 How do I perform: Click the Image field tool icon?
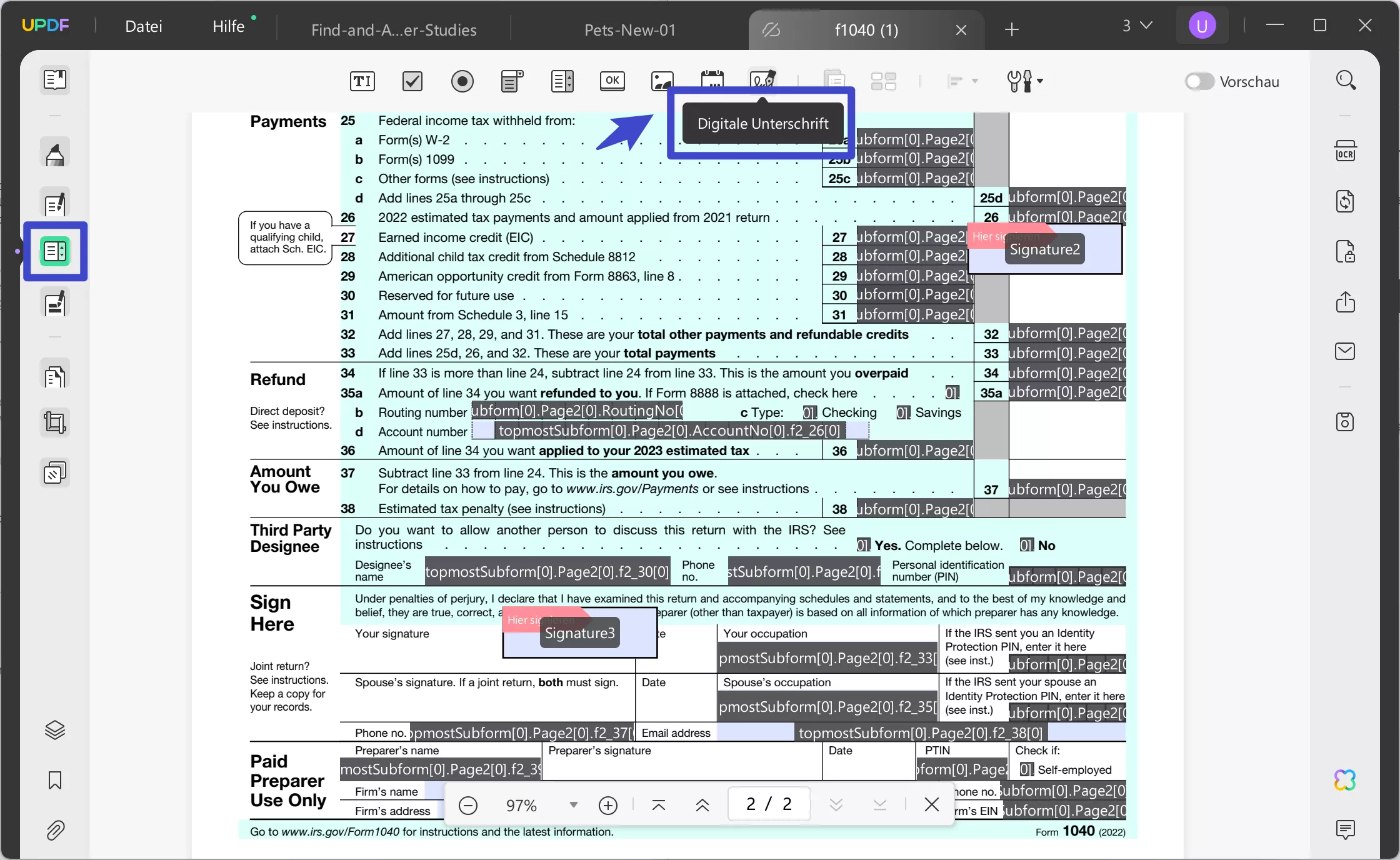pyautogui.click(x=662, y=81)
